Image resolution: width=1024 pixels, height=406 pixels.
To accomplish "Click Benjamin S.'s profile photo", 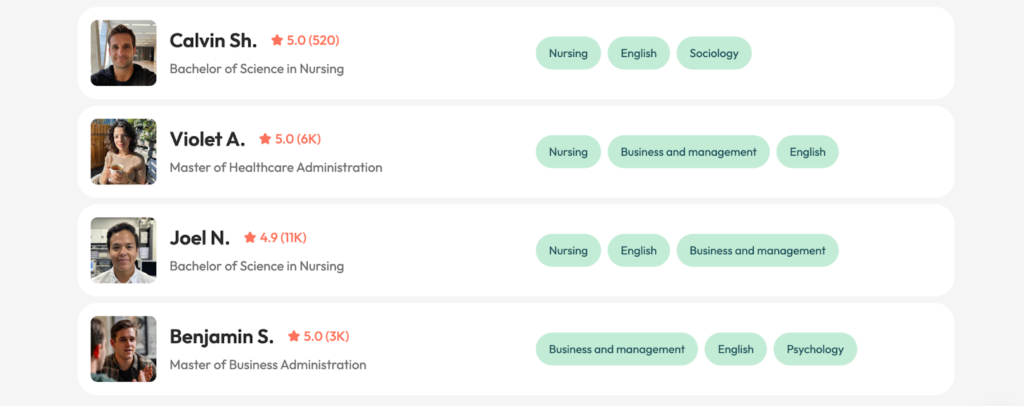I will pyautogui.click(x=123, y=349).
